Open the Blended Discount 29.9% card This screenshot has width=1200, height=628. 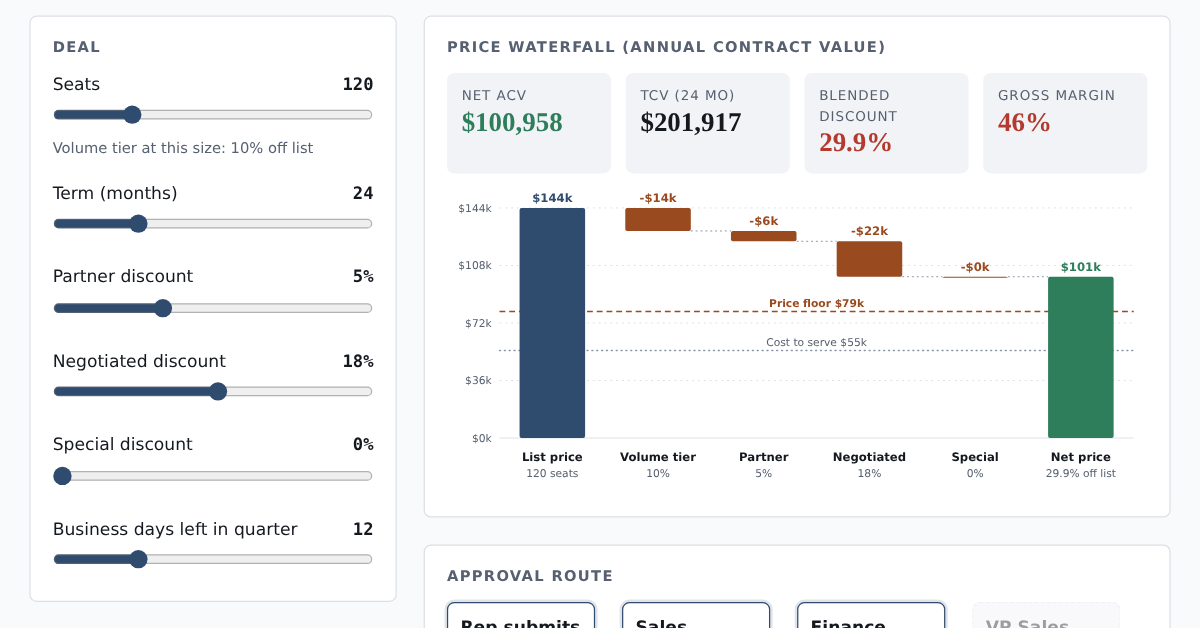point(886,123)
